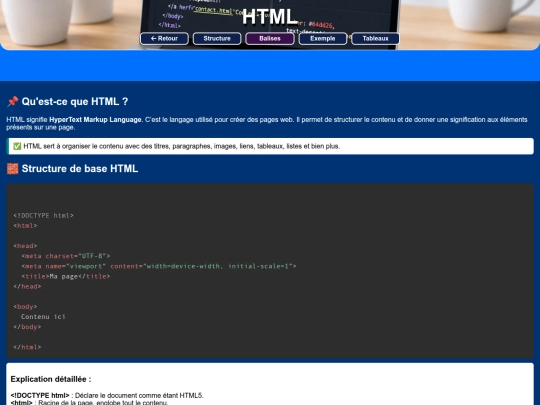This screenshot has height=405, width=540.
Task: Click the "Contenu ici" code line
Action: click(43, 317)
